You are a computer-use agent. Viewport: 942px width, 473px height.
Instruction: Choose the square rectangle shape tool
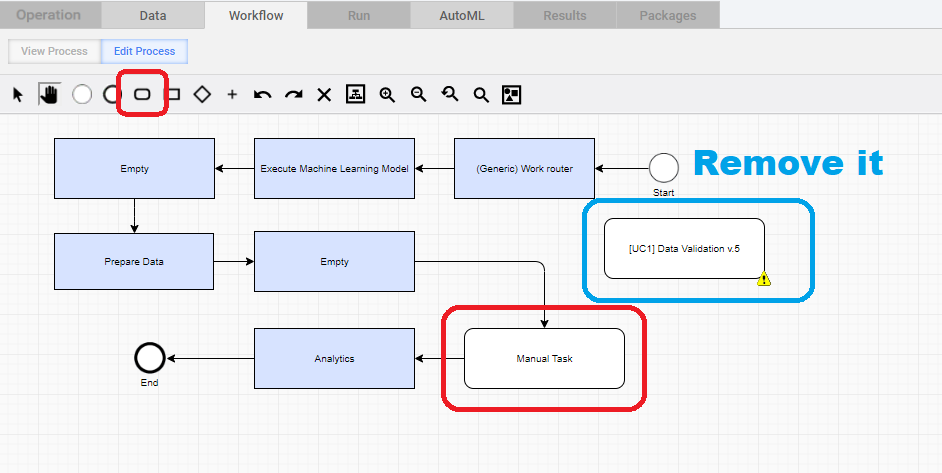pos(173,94)
